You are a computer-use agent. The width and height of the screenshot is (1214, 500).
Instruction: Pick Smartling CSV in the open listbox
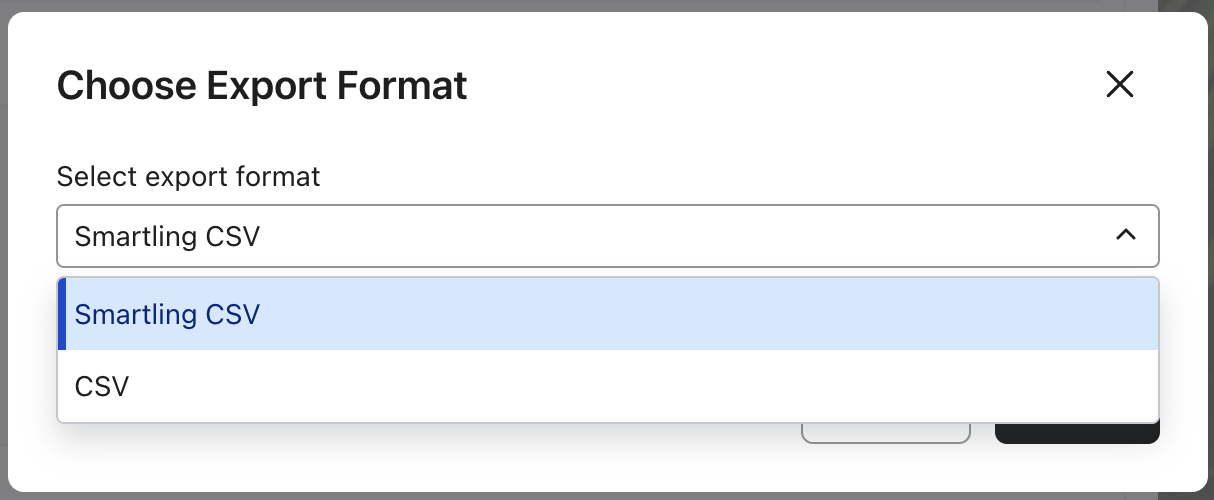coord(167,314)
